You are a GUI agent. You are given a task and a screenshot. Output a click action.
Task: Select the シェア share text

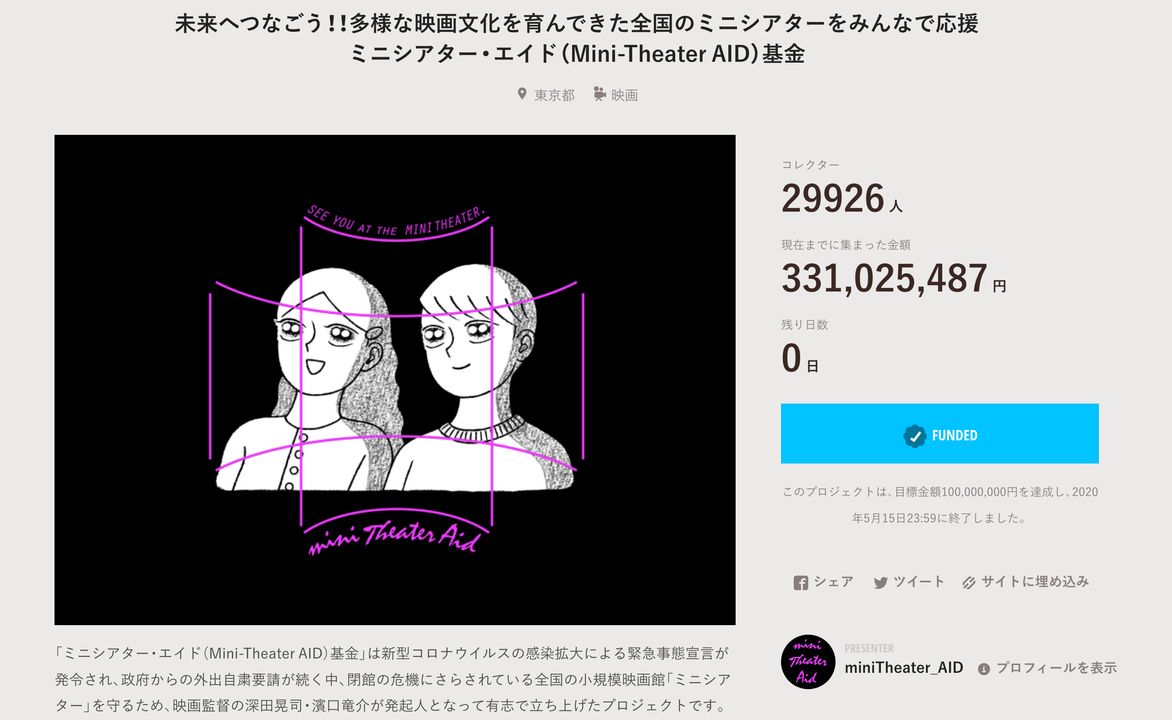(833, 582)
